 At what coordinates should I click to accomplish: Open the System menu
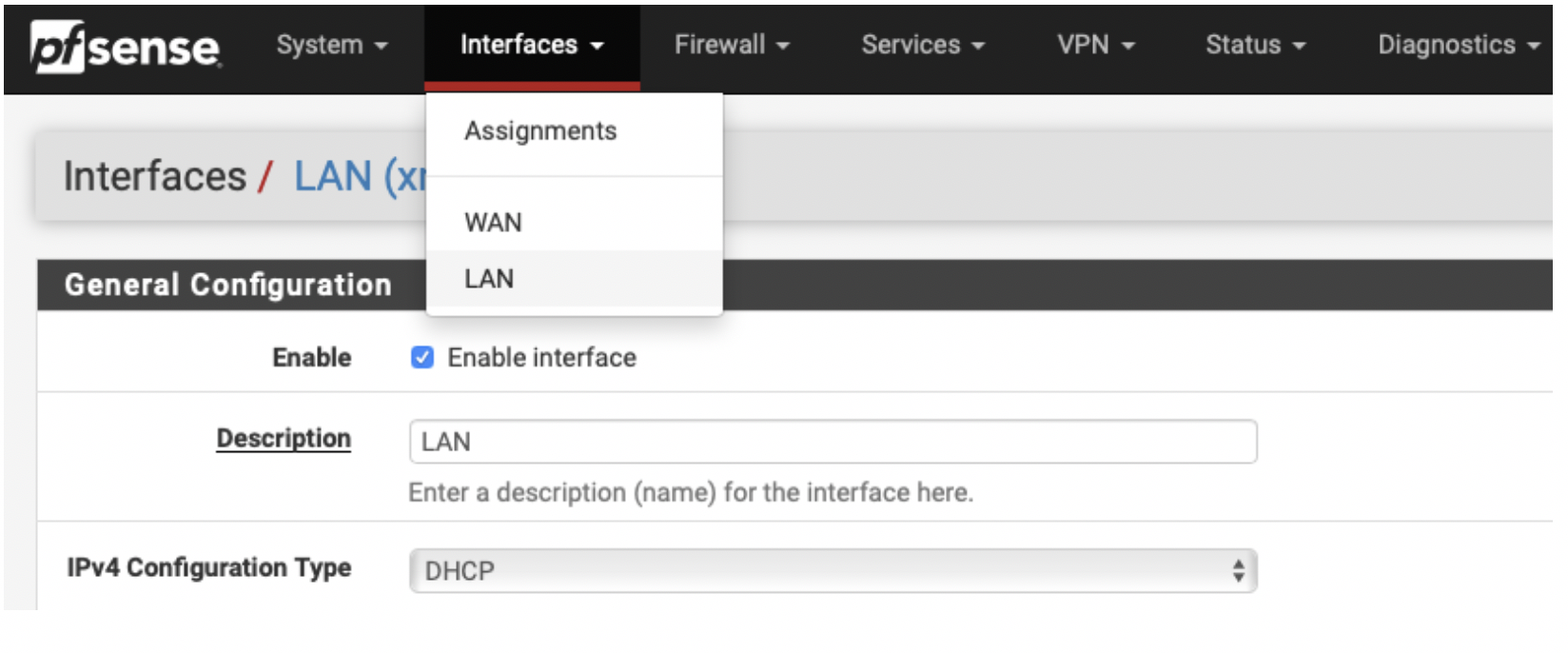(x=331, y=45)
